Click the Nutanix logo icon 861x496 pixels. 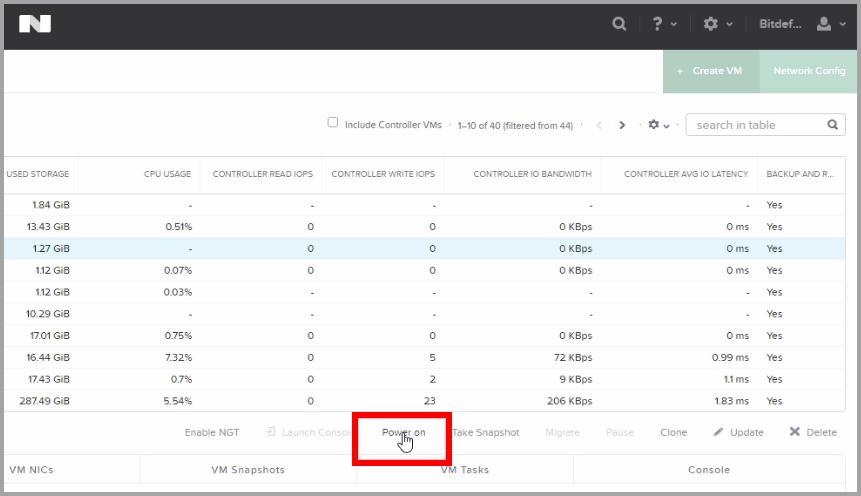coord(35,24)
